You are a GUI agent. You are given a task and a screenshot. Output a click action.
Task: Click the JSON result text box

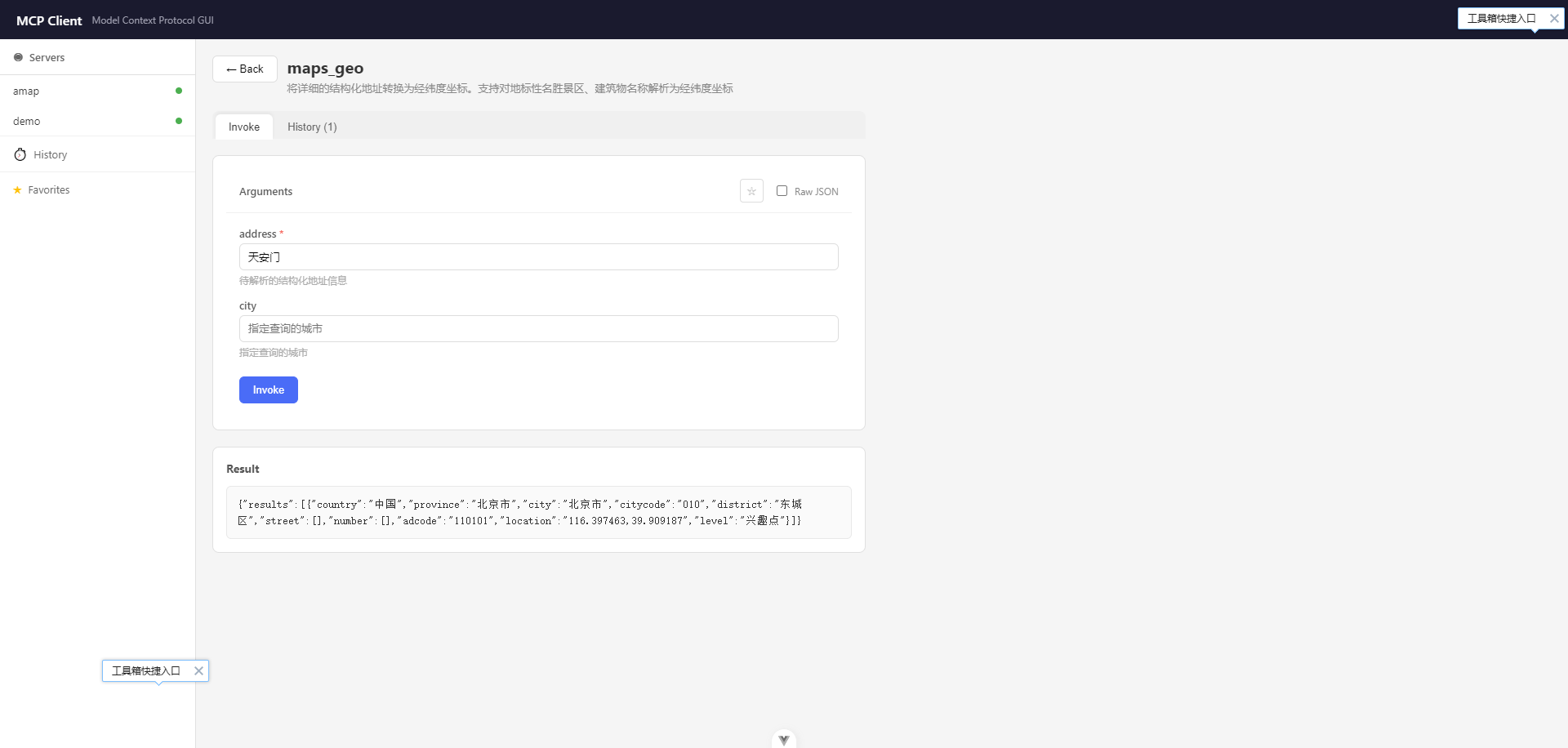click(539, 512)
